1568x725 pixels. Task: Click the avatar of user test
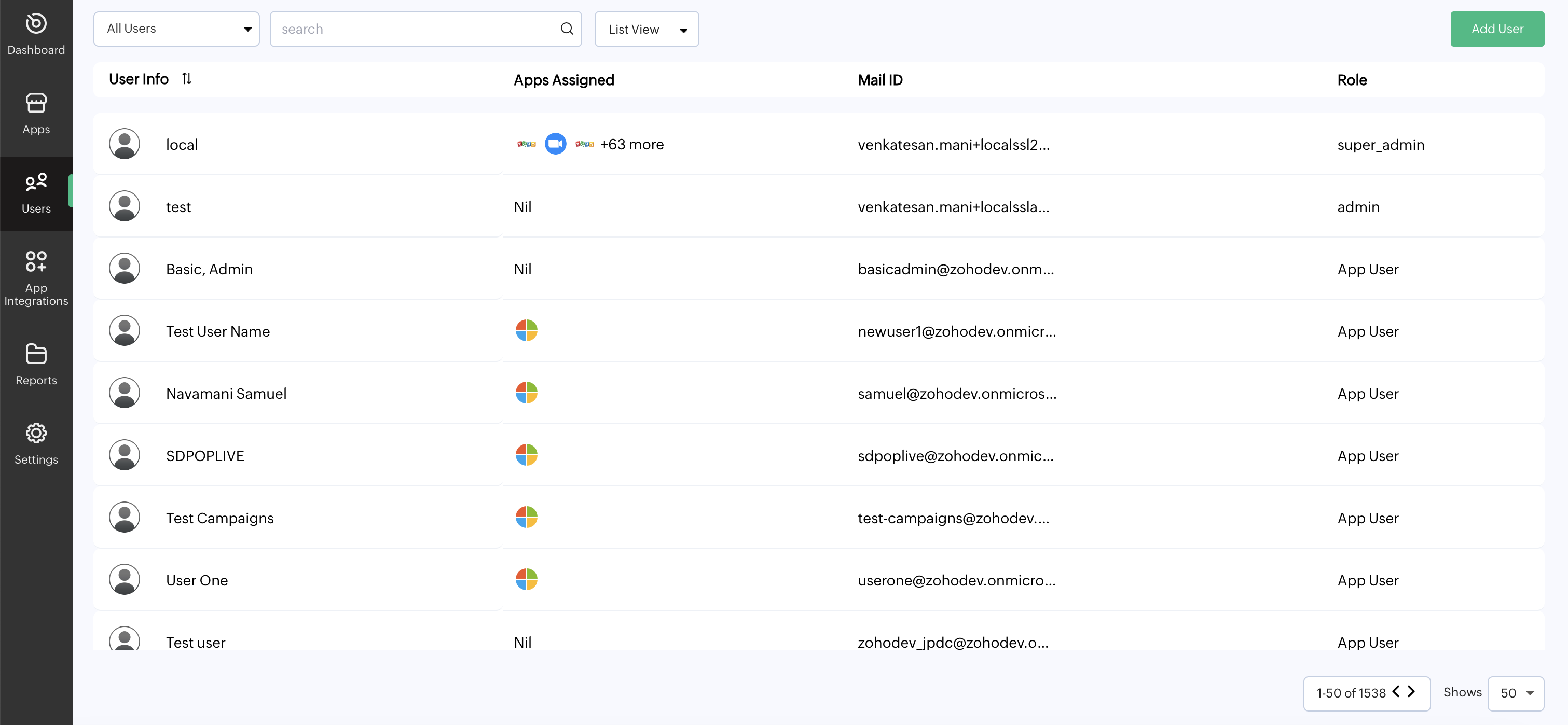click(x=124, y=206)
